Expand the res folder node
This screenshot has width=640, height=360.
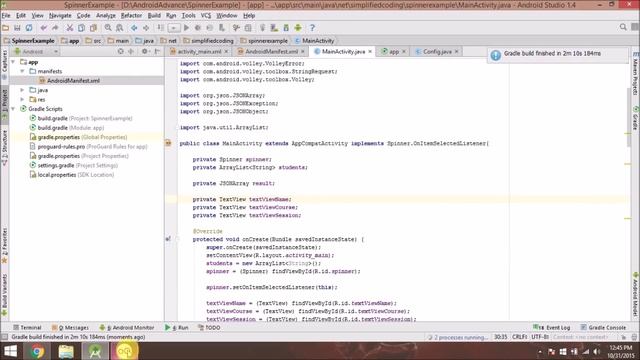(22, 100)
